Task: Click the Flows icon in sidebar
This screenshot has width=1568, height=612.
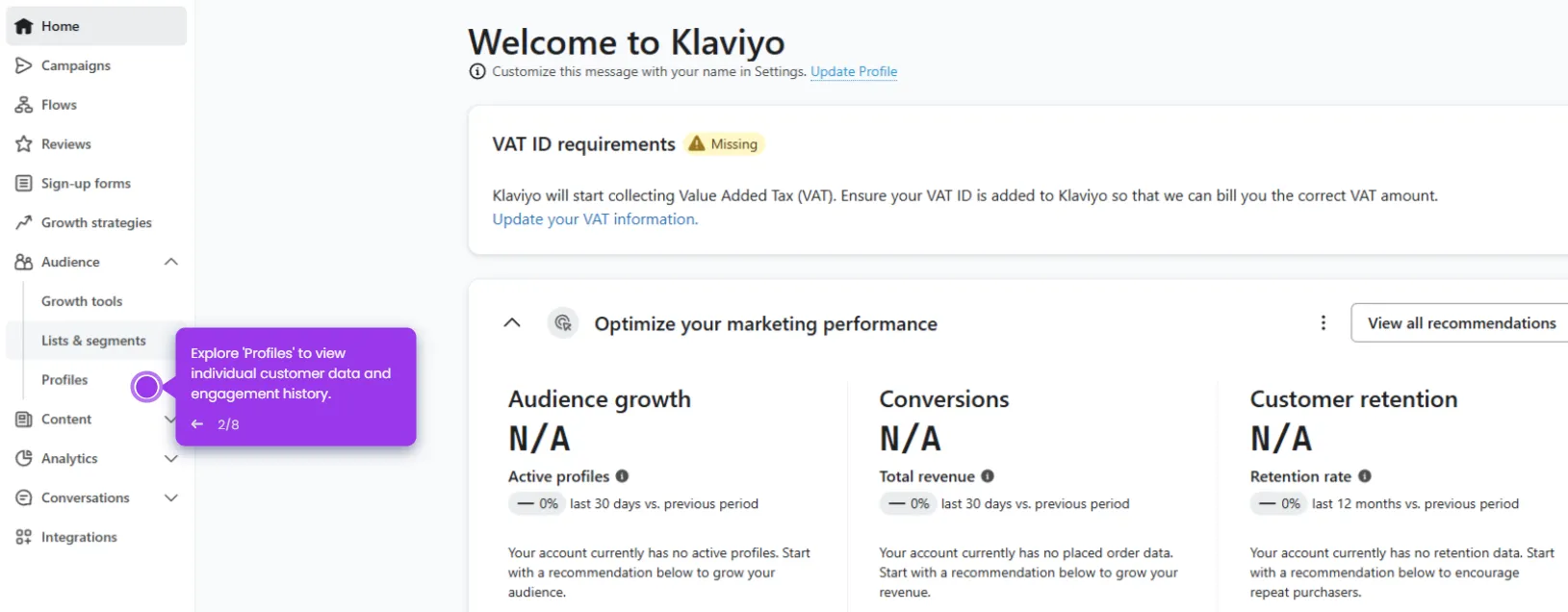Action: click(x=23, y=105)
